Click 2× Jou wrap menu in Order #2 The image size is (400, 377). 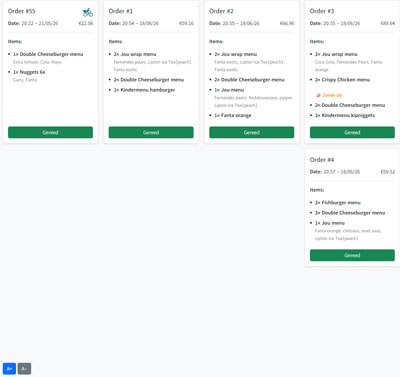pyautogui.click(x=236, y=54)
